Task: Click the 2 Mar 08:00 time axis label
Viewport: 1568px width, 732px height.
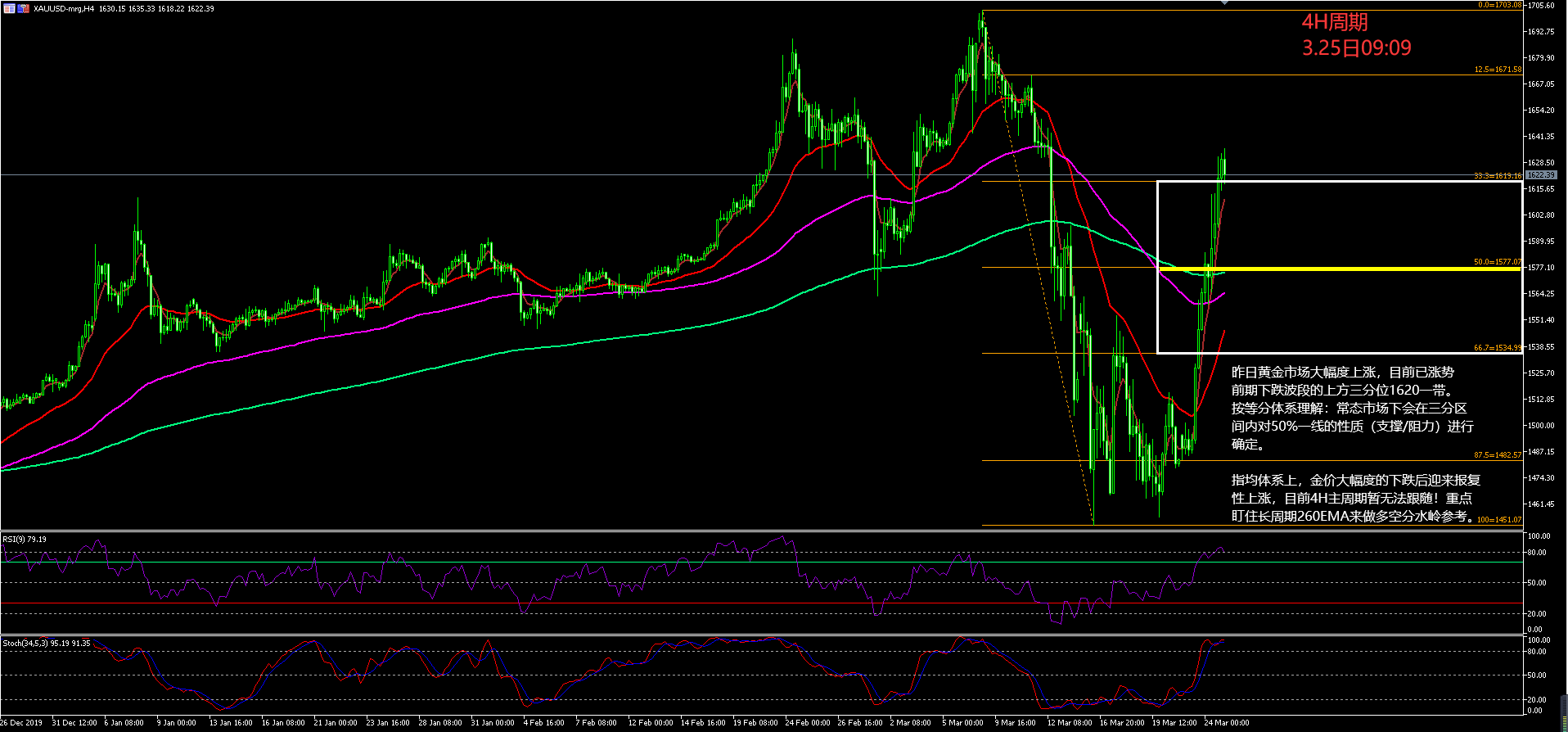Action: coord(910,723)
